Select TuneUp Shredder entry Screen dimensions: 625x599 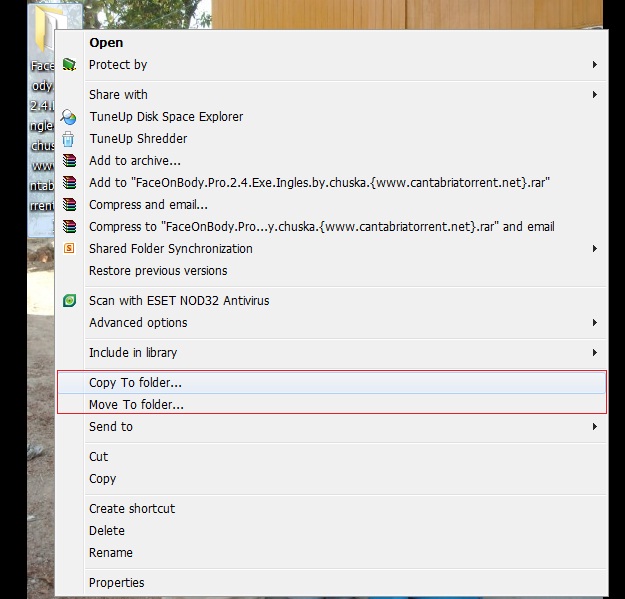(332, 139)
